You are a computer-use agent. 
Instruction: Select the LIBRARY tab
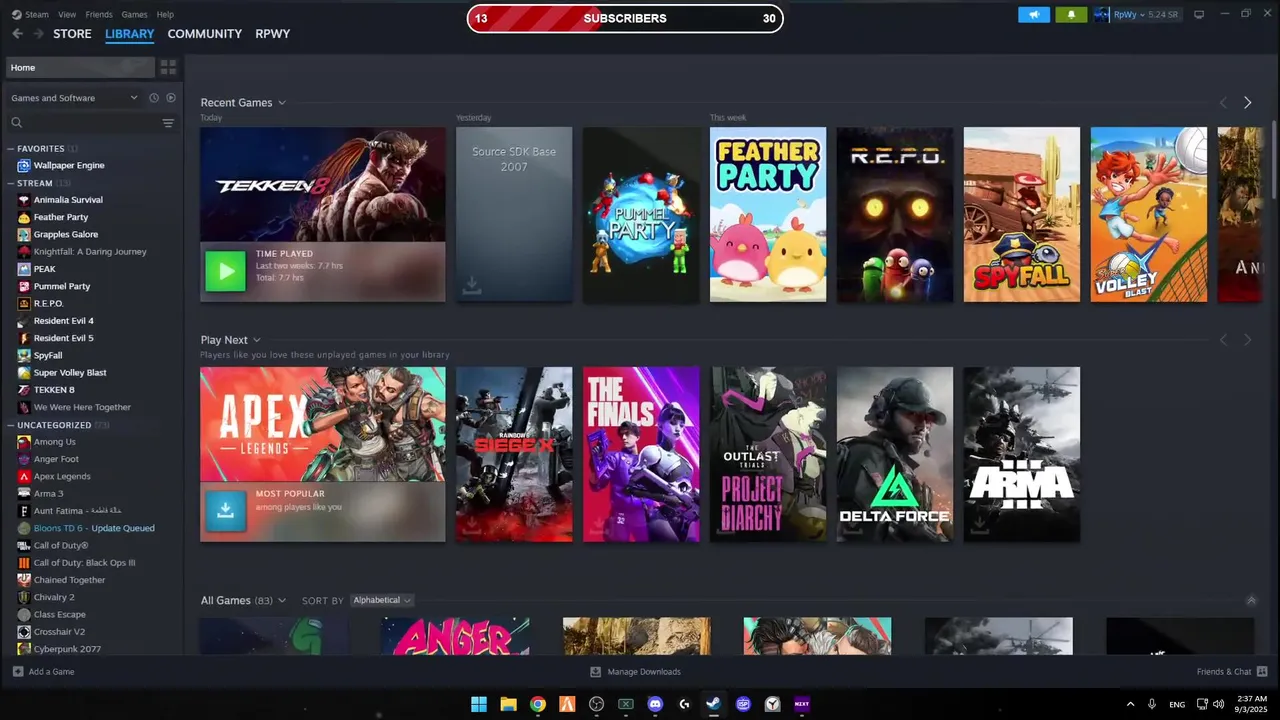129,34
